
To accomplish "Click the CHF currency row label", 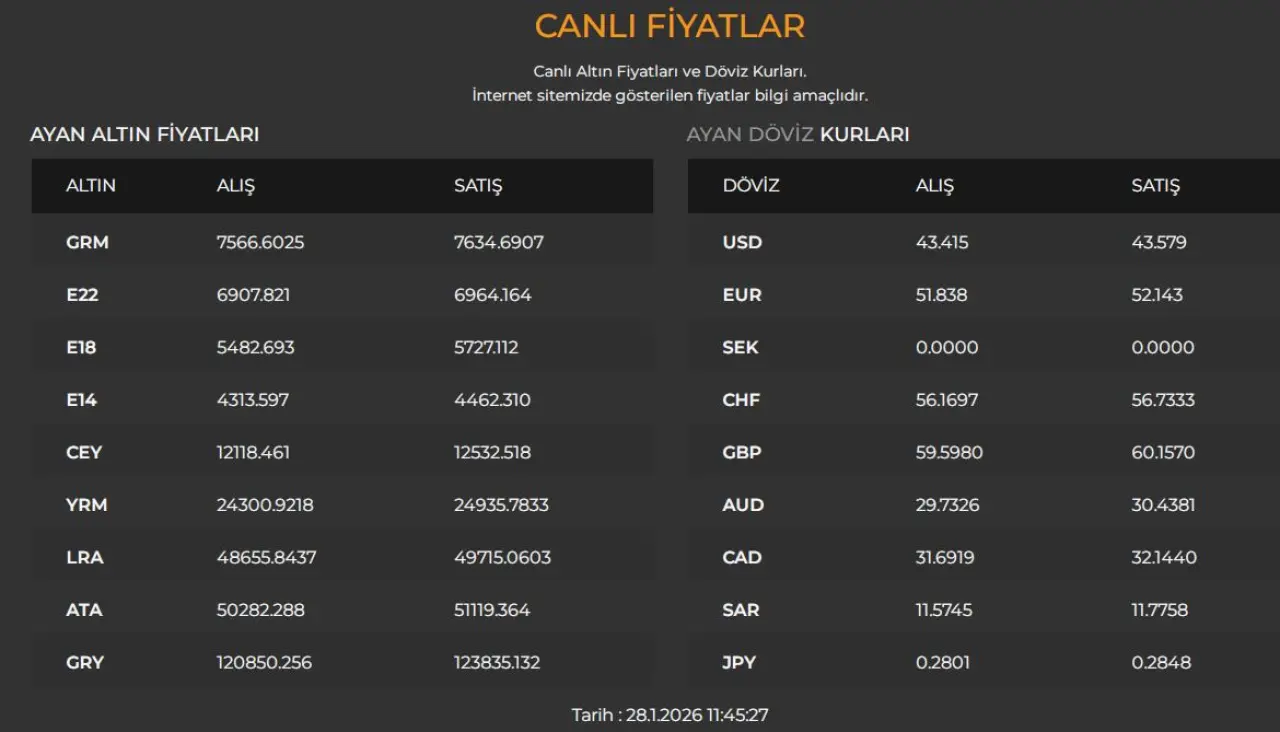I will click(x=741, y=400).
